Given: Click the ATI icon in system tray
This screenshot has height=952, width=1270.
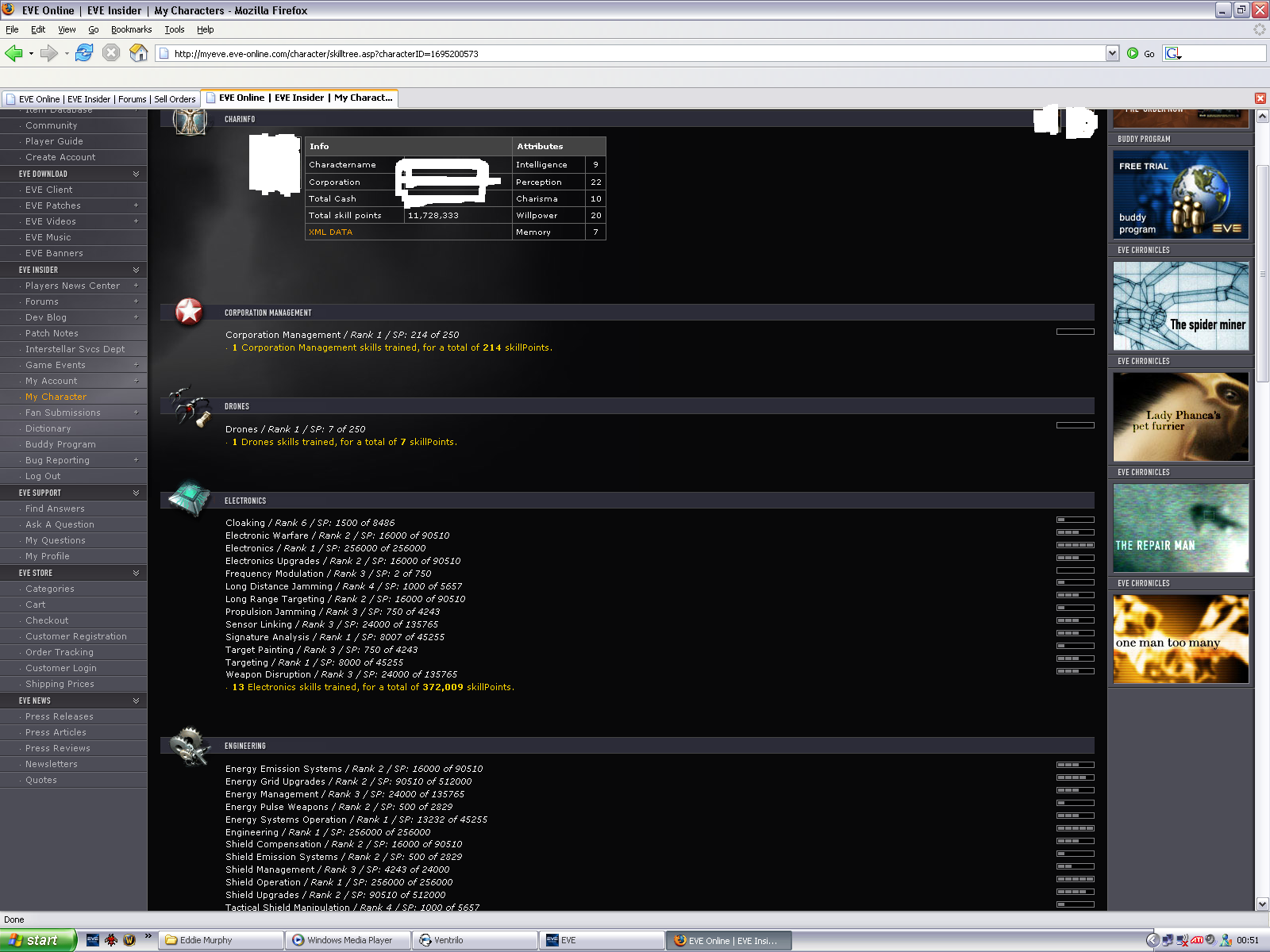Looking at the screenshot, I should point(1197,940).
